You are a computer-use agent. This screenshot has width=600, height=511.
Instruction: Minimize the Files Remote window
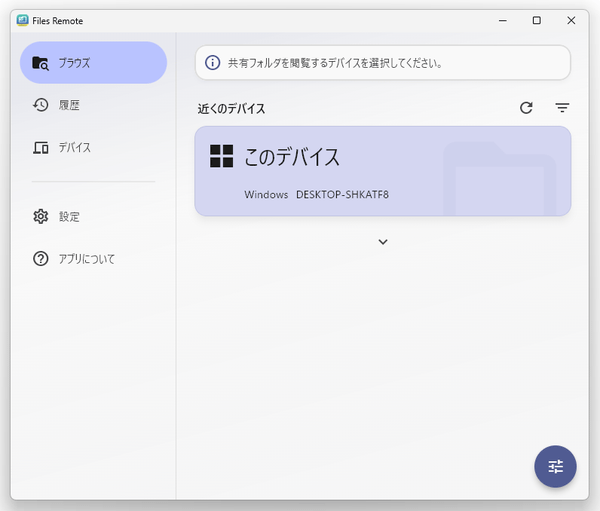pyautogui.click(x=503, y=21)
